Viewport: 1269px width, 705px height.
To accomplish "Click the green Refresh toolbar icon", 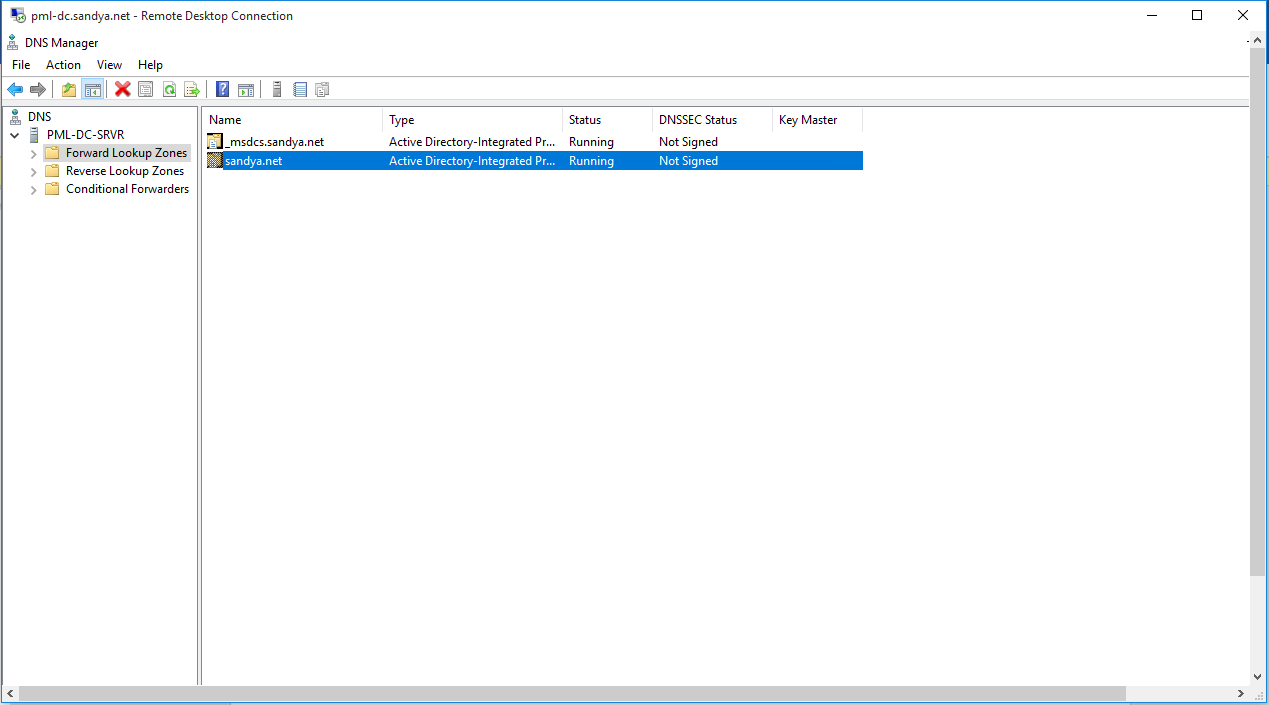I will 169,90.
